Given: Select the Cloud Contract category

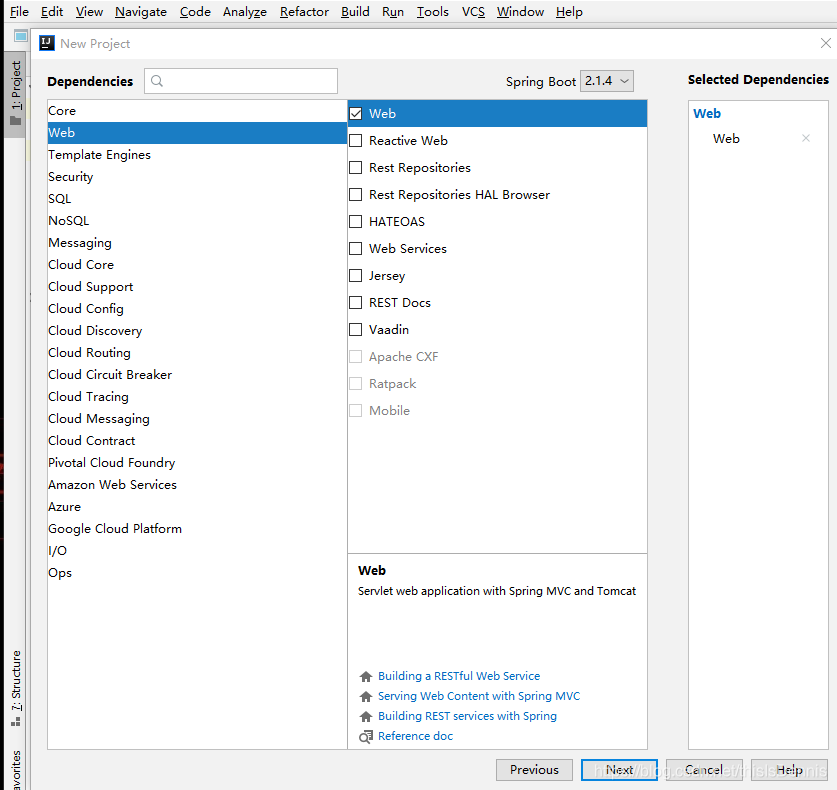Looking at the screenshot, I should coord(197,441).
